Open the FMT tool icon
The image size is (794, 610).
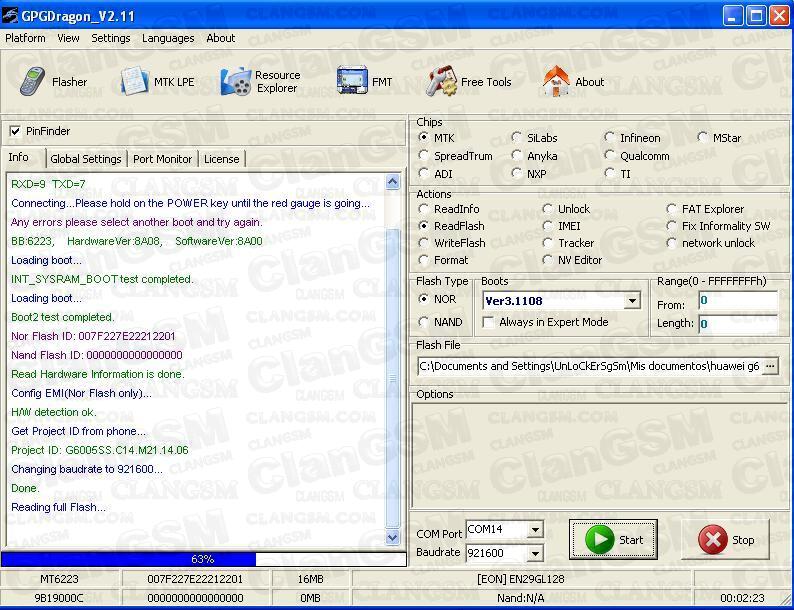(x=352, y=80)
